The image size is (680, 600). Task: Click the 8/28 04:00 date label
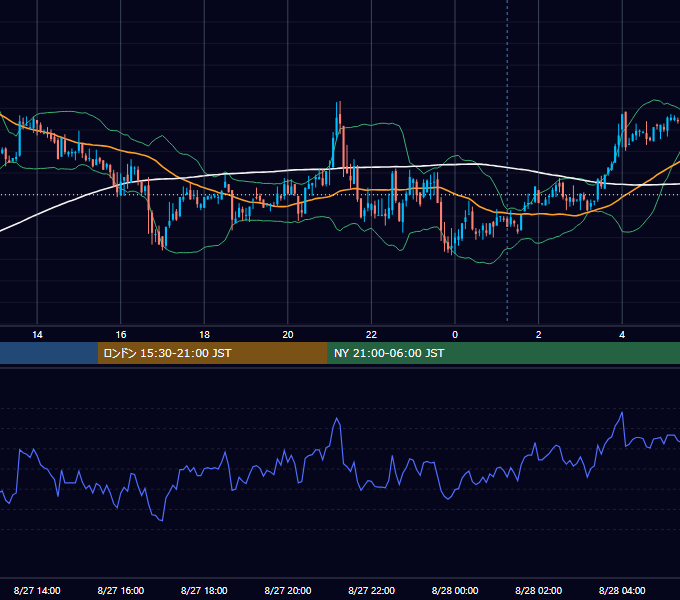622,590
